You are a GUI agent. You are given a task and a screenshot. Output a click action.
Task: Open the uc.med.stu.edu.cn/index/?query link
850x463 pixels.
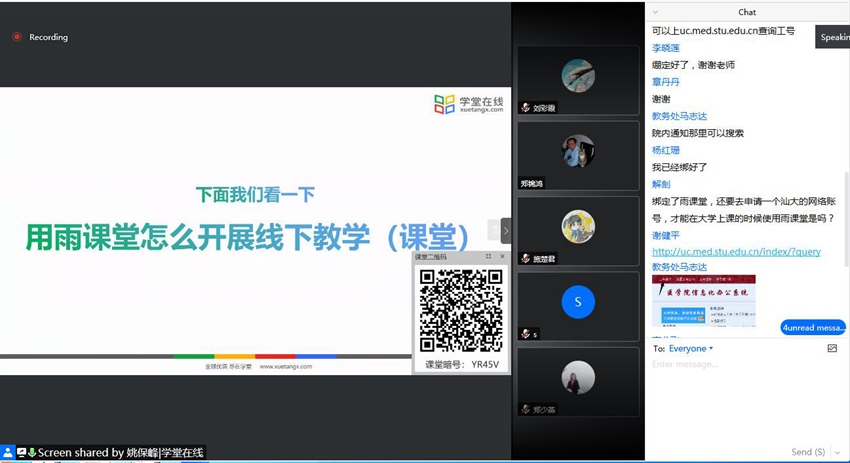tap(736, 252)
